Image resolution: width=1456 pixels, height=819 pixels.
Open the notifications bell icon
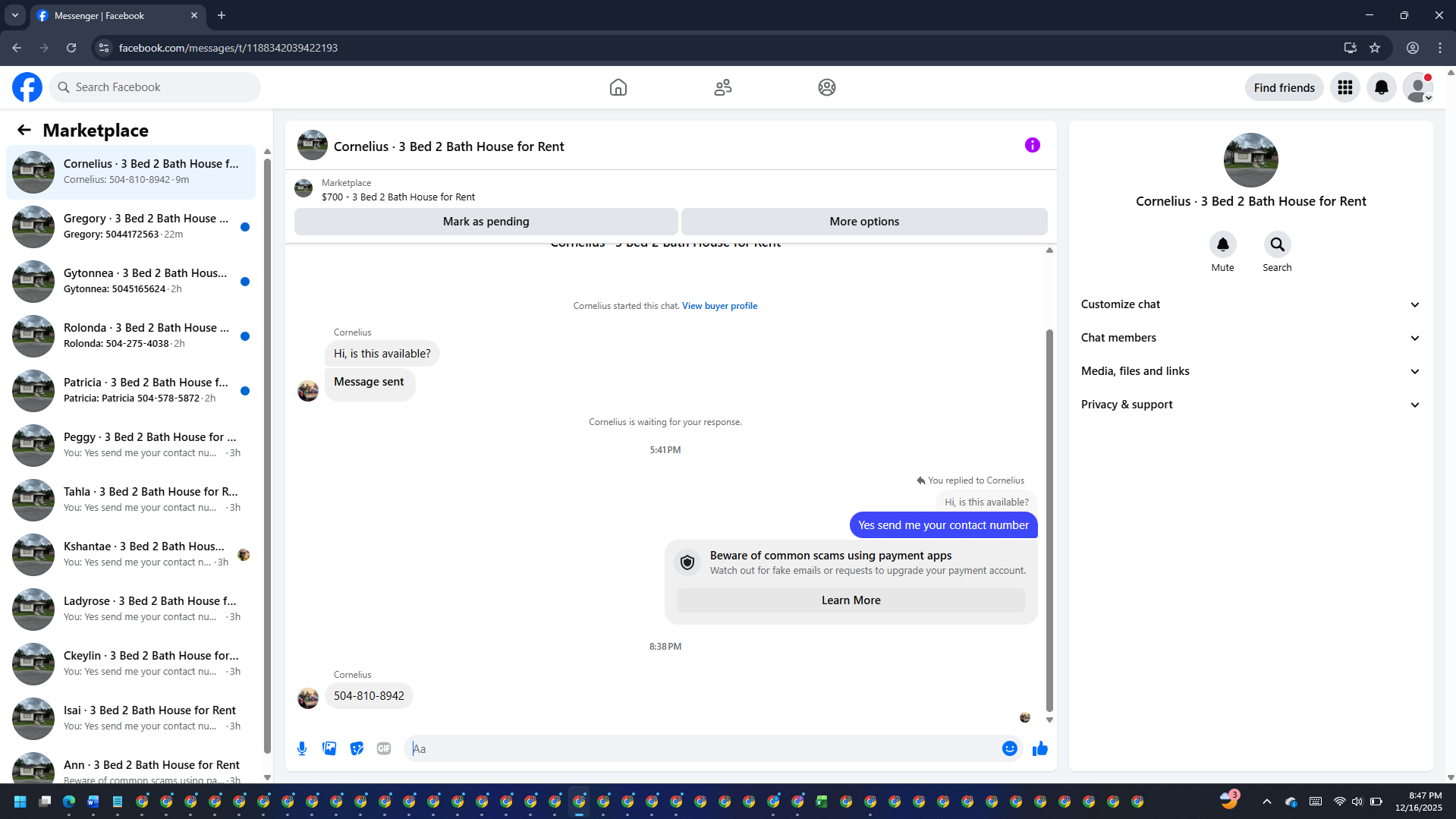(1382, 87)
